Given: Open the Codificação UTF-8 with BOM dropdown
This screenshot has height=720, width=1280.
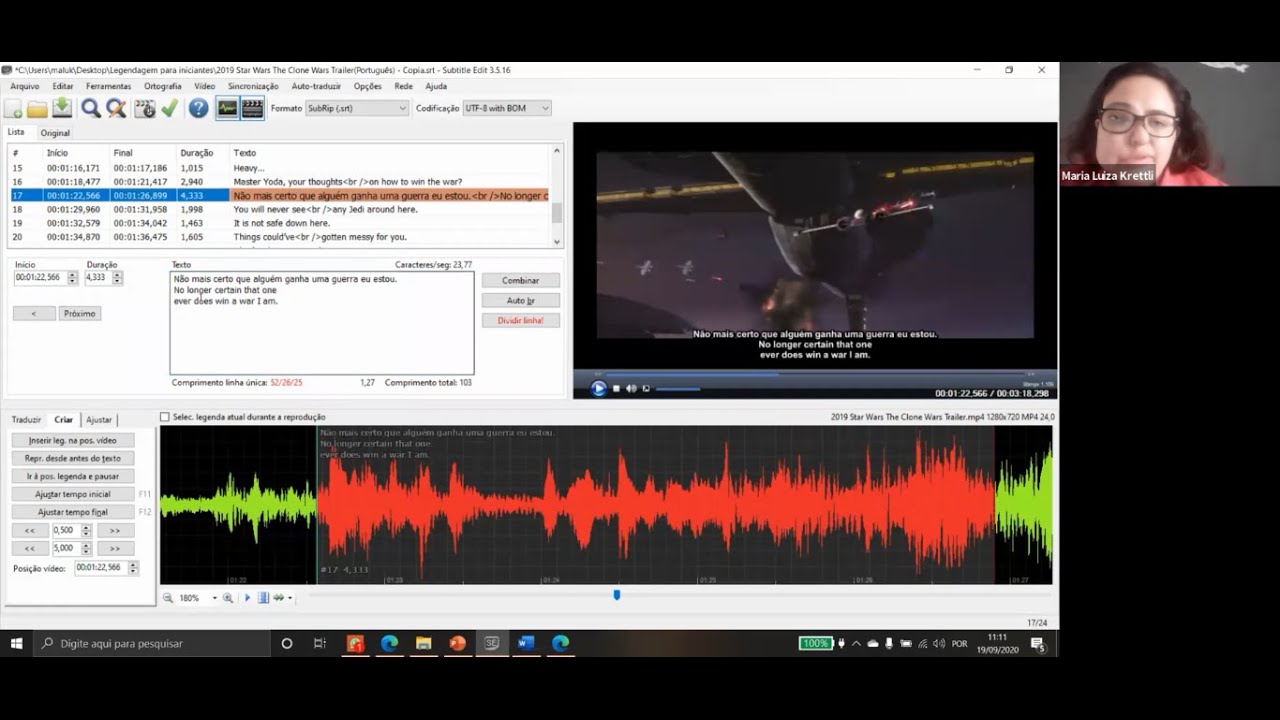Looking at the screenshot, I should coord(507,108).
